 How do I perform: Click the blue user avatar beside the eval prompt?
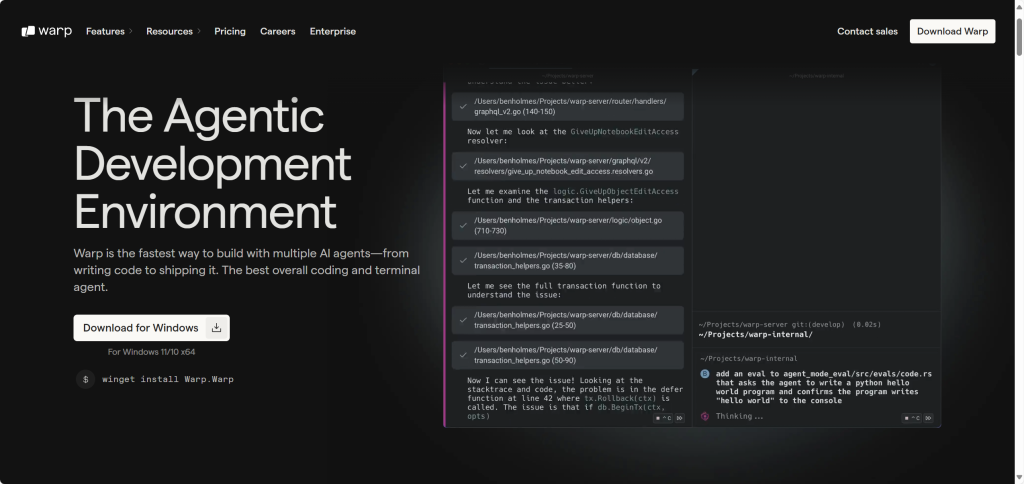(705, 374)
